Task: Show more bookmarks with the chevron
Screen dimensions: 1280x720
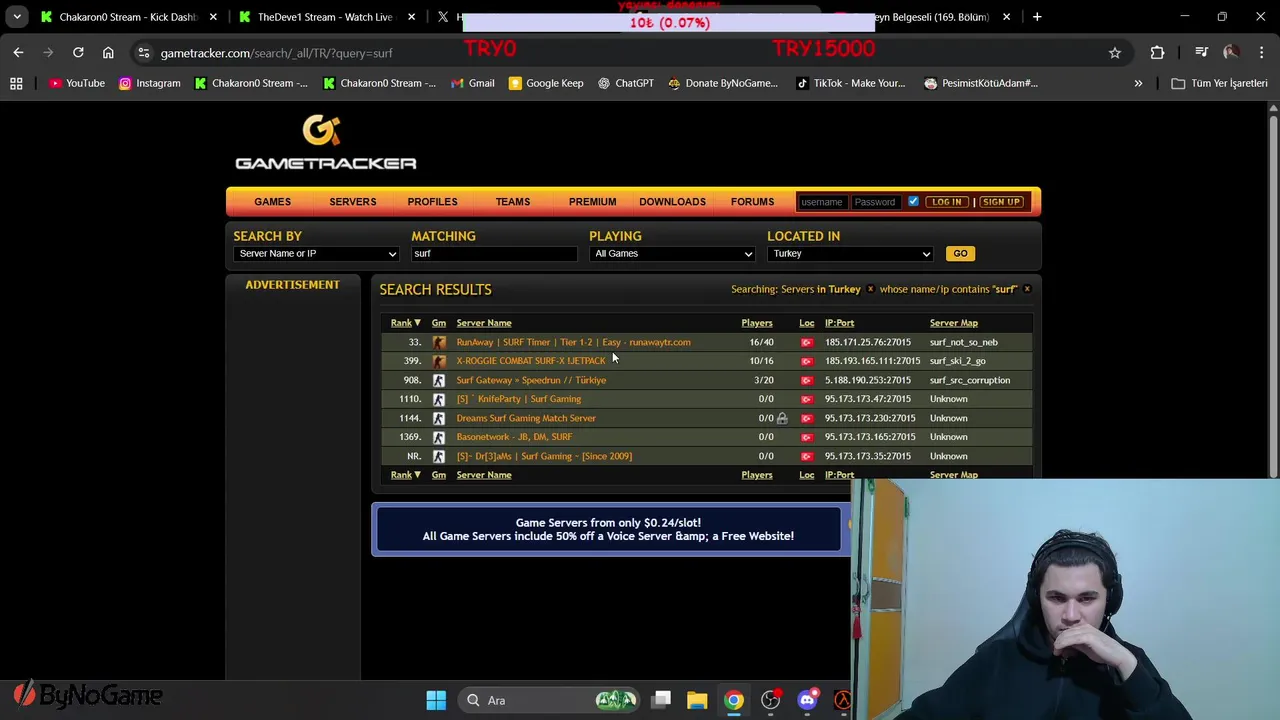Action: point(1138,83)
